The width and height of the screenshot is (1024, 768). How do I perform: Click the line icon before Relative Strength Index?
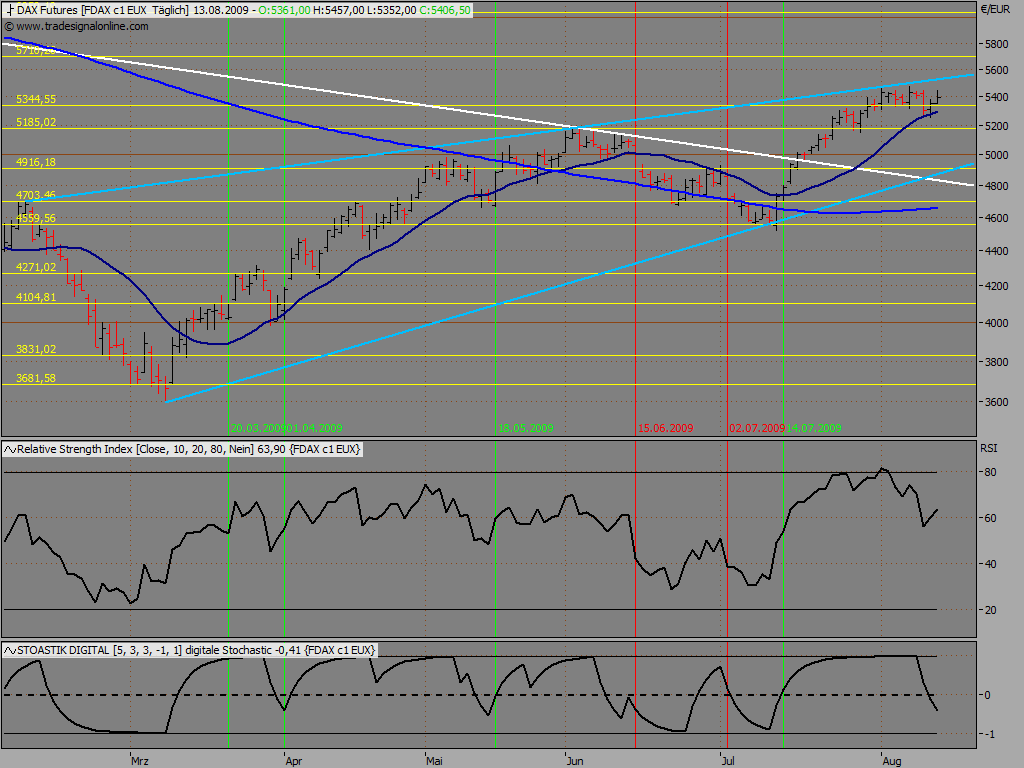10,449
